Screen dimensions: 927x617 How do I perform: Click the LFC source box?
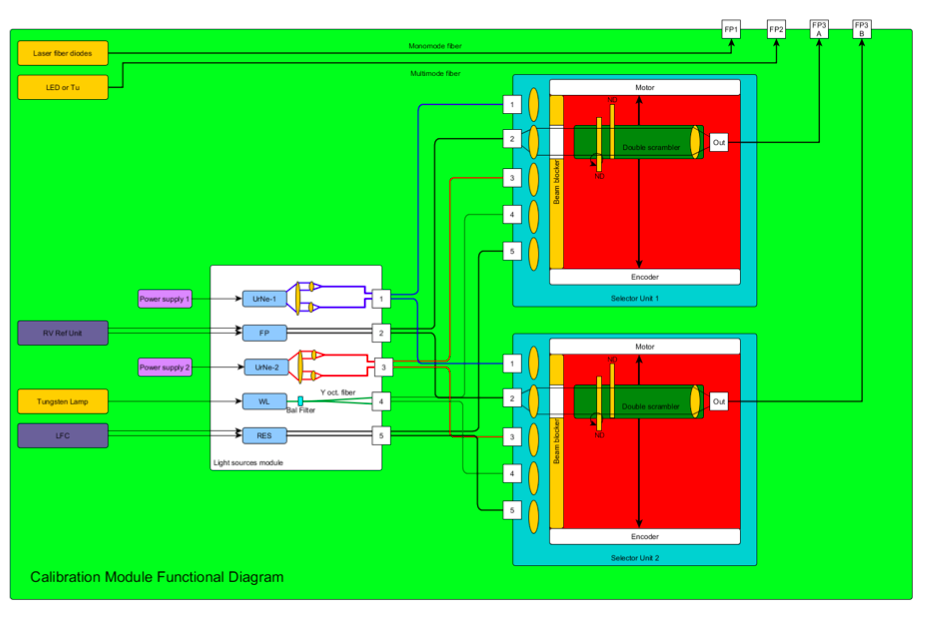[x=62, y=435]
